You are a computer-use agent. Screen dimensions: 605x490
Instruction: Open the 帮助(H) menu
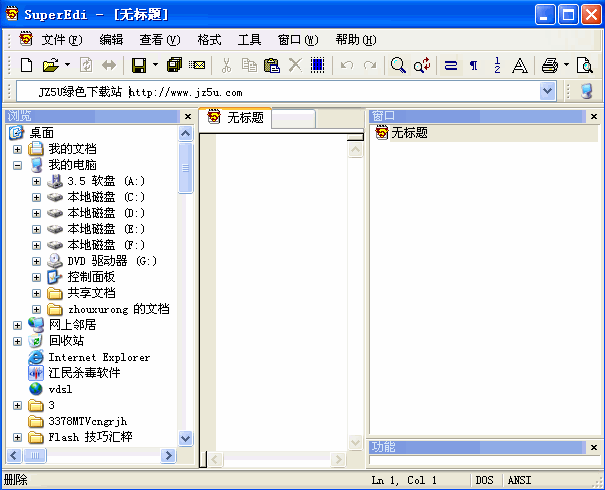point(355,40)
